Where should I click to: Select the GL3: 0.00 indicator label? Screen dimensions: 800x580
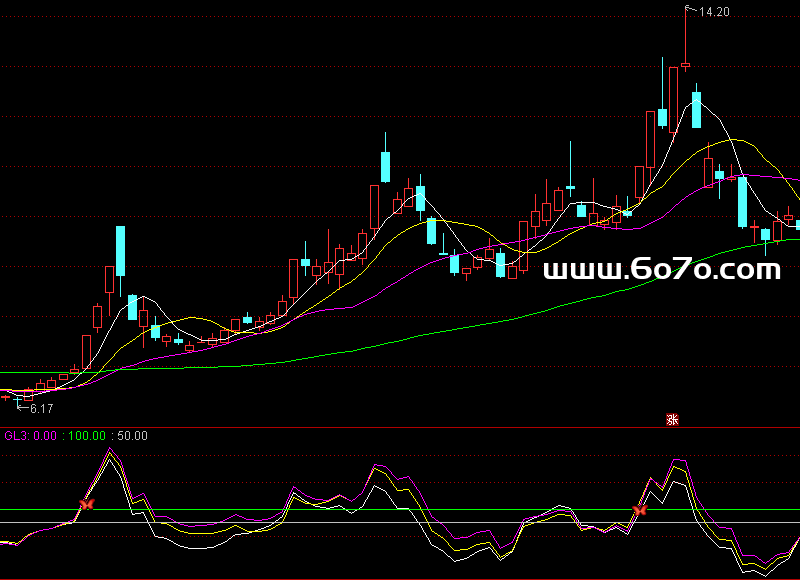(x=31, y=436)
